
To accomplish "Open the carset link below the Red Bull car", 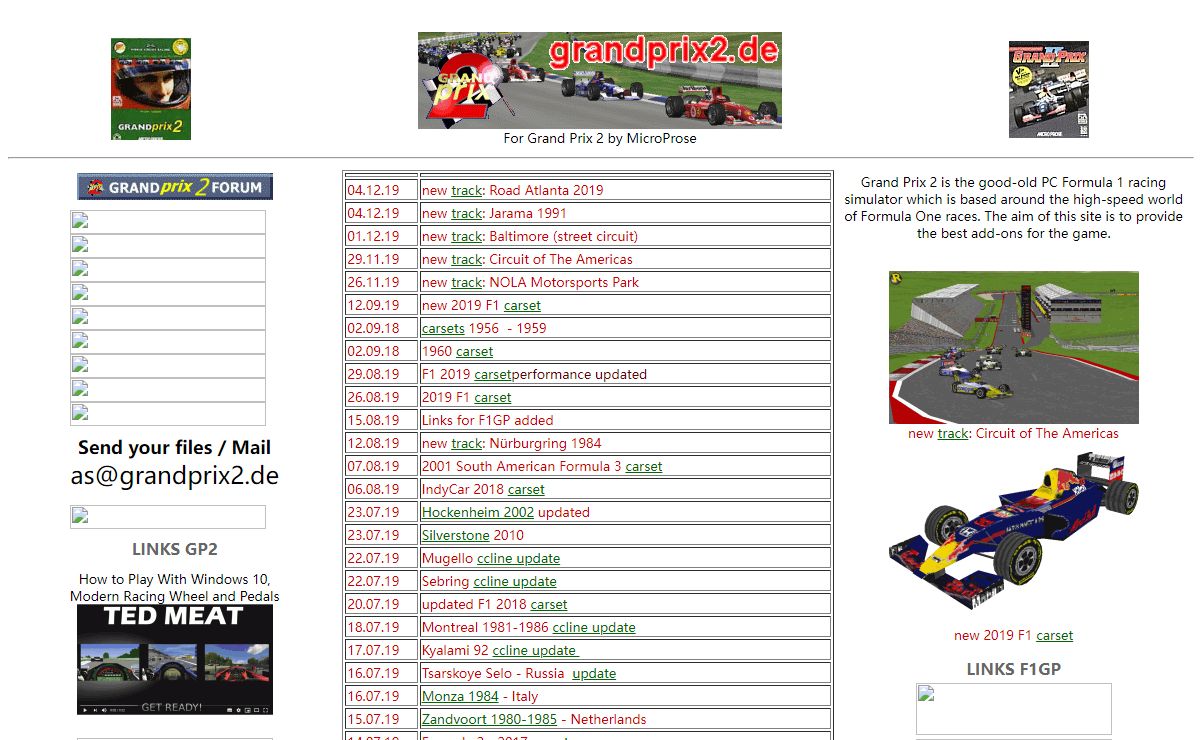I will [1054, 635].
